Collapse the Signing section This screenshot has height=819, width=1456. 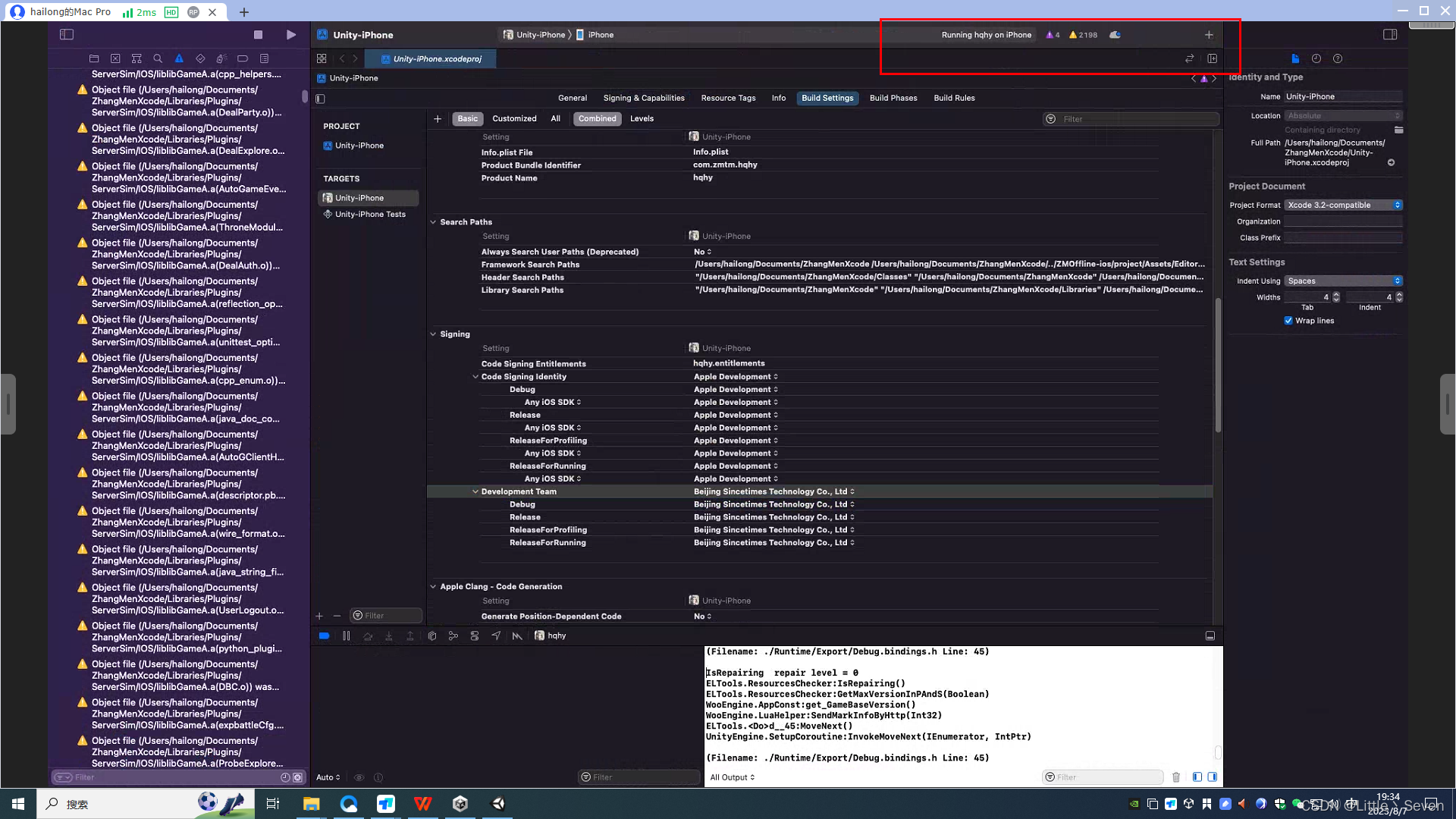[433, 334]
